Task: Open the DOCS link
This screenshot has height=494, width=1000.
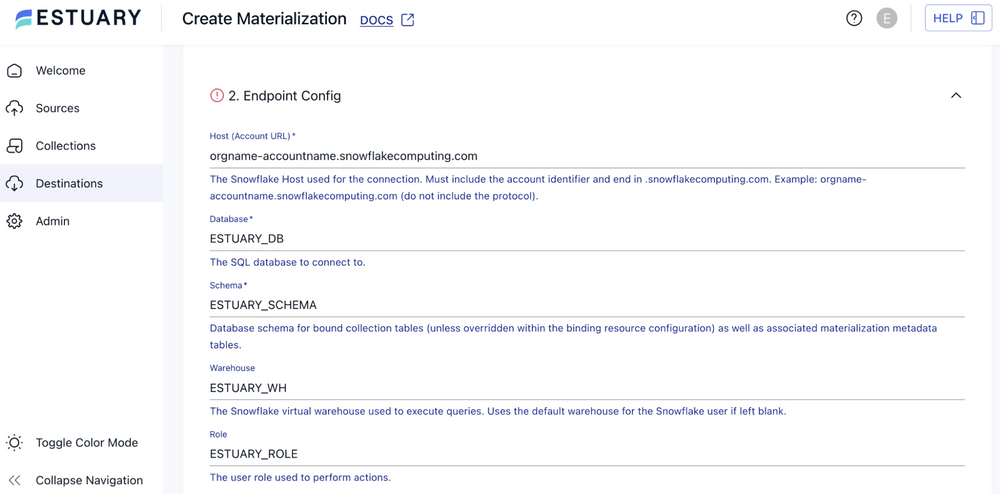Action: [376, 20]
